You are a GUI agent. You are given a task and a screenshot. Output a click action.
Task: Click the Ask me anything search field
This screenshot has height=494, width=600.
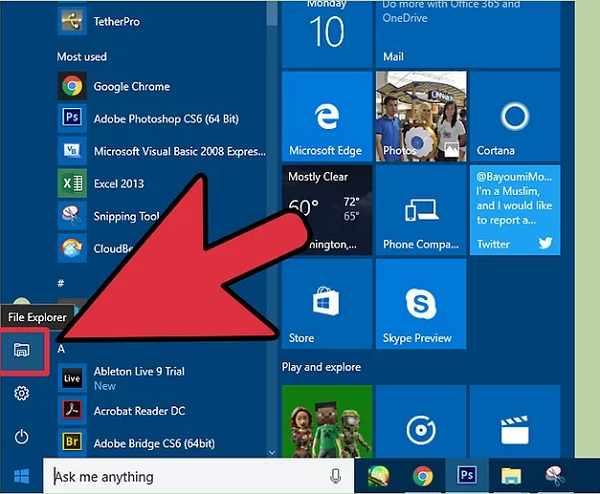[x=185, y=476]
